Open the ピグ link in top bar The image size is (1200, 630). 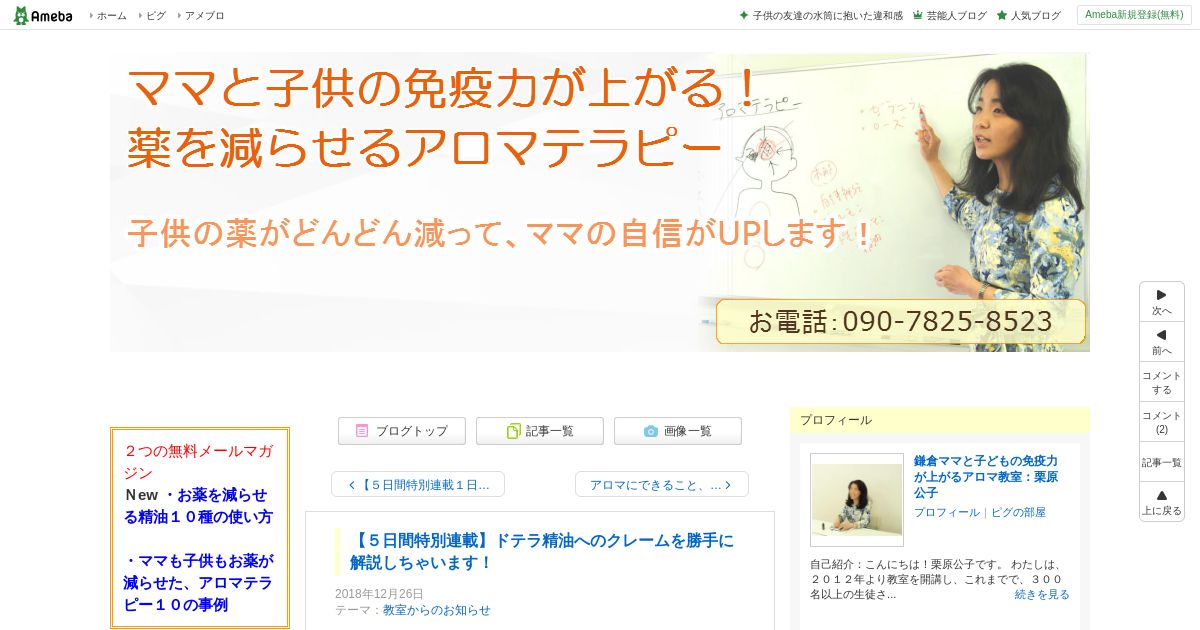coord(156,16)
